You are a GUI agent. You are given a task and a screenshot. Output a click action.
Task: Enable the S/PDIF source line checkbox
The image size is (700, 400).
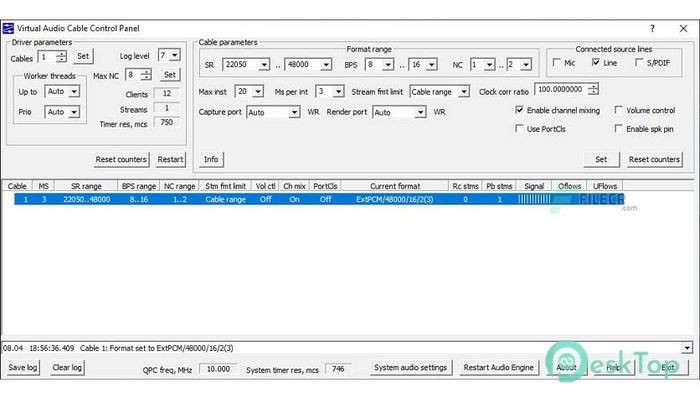click(x=639, y=62)
